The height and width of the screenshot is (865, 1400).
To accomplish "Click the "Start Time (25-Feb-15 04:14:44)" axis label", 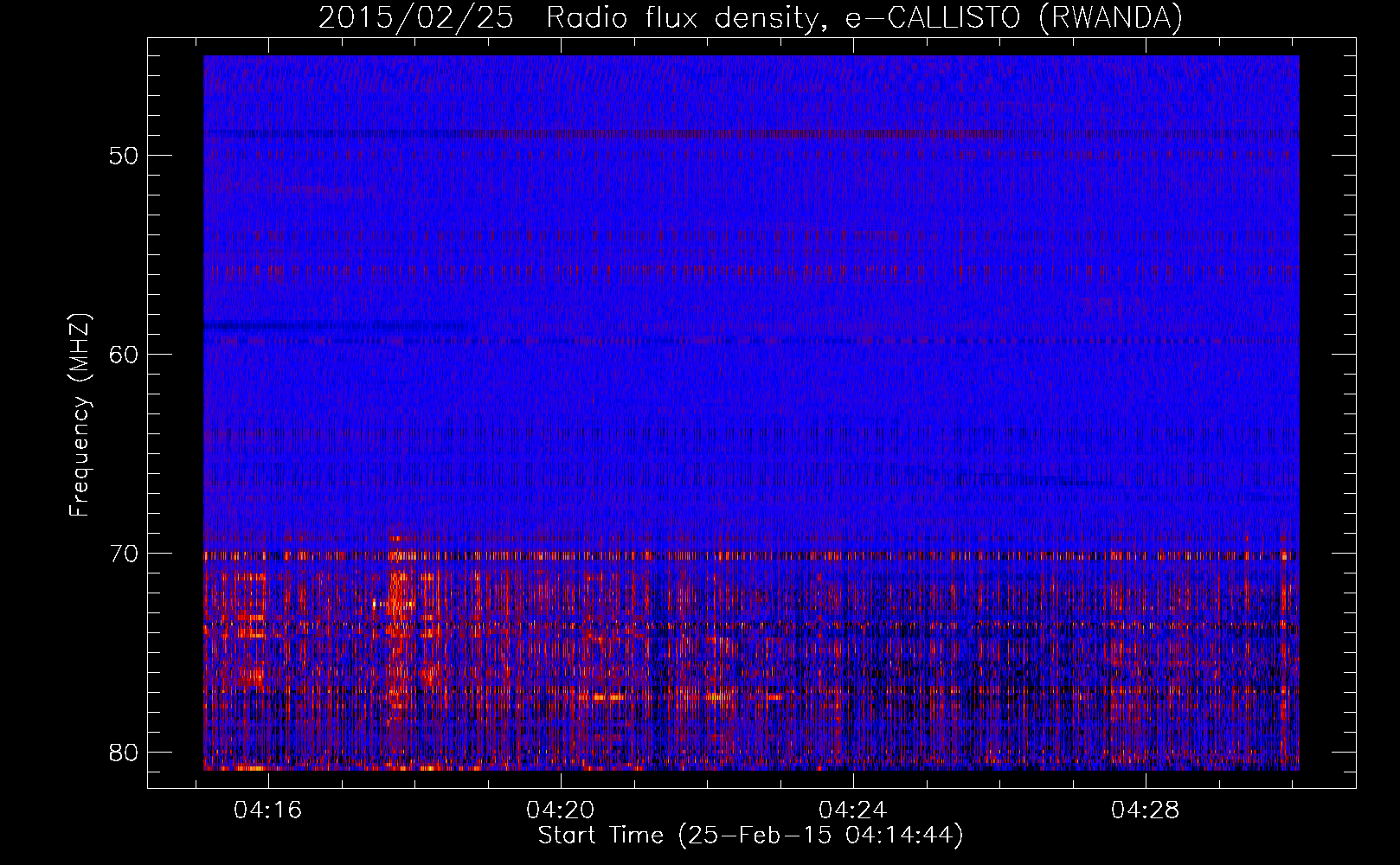I will 750,836.
